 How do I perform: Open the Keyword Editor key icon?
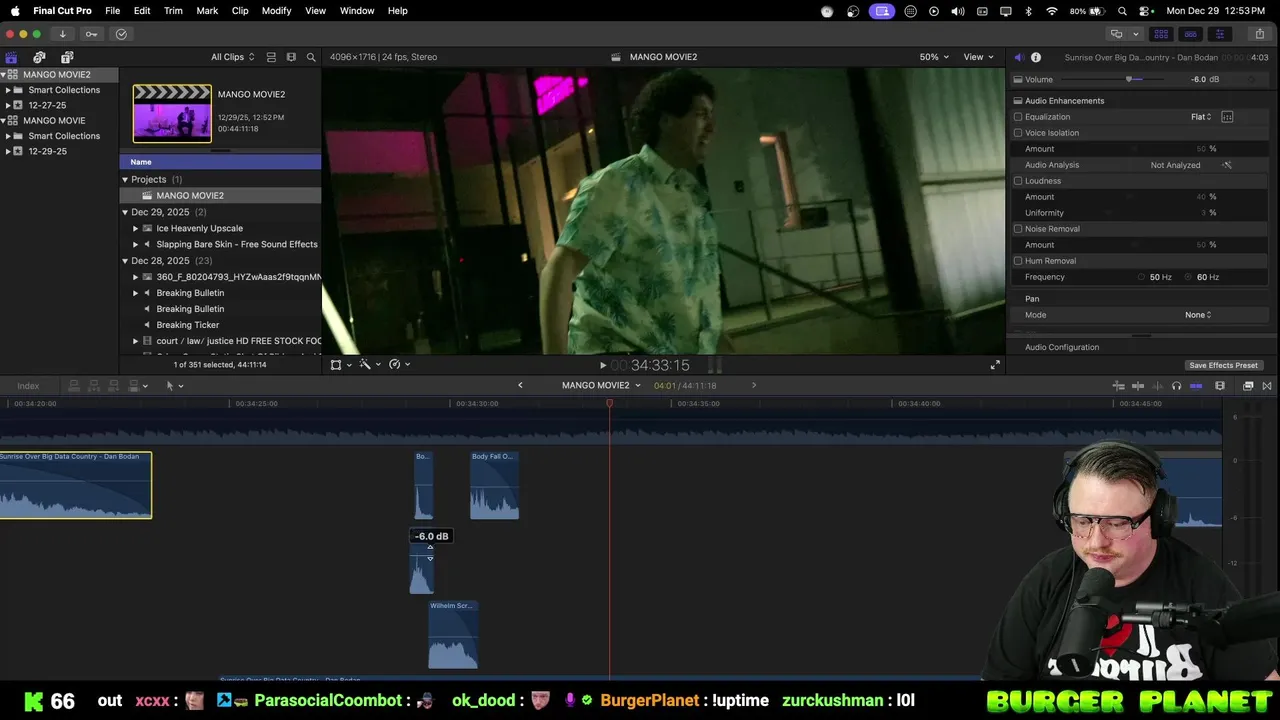click(x=91, y=34)
